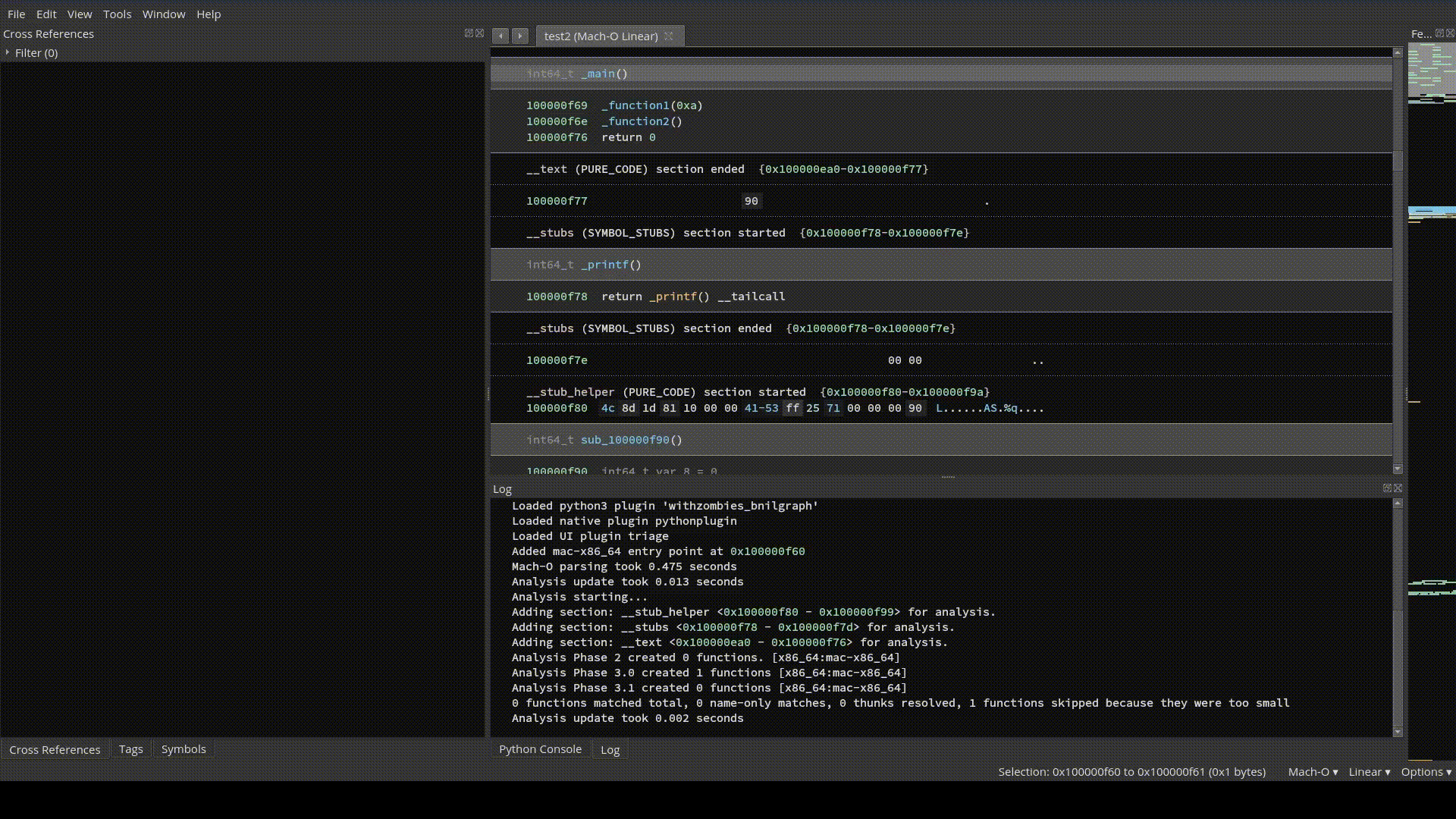Click the Tags tab icon
Screen dimensions: 1456x819
[x=130, y=748]
